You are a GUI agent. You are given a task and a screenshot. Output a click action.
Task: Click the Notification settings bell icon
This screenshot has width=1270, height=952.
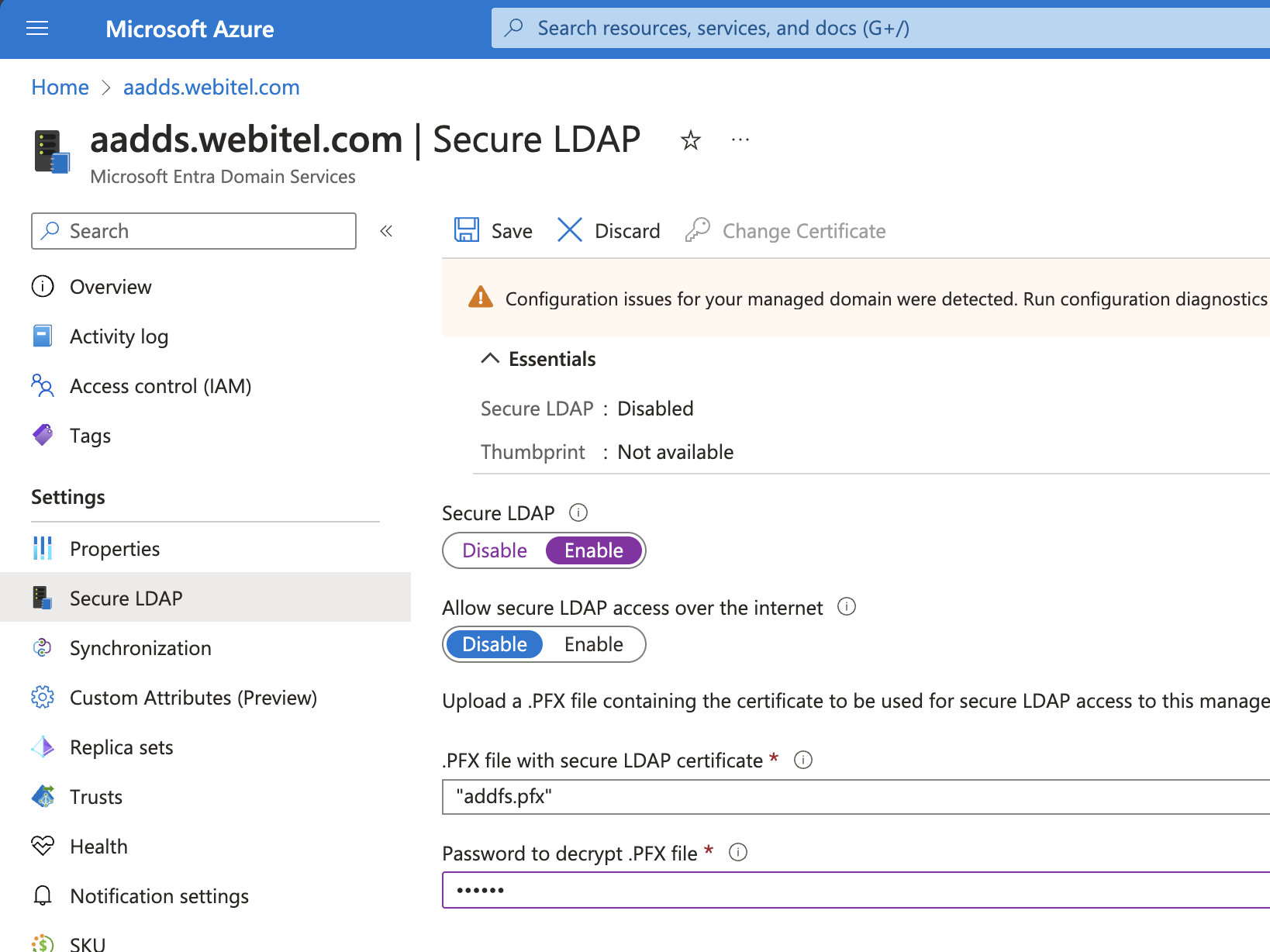pyautogui.click(x=43, y=895)
